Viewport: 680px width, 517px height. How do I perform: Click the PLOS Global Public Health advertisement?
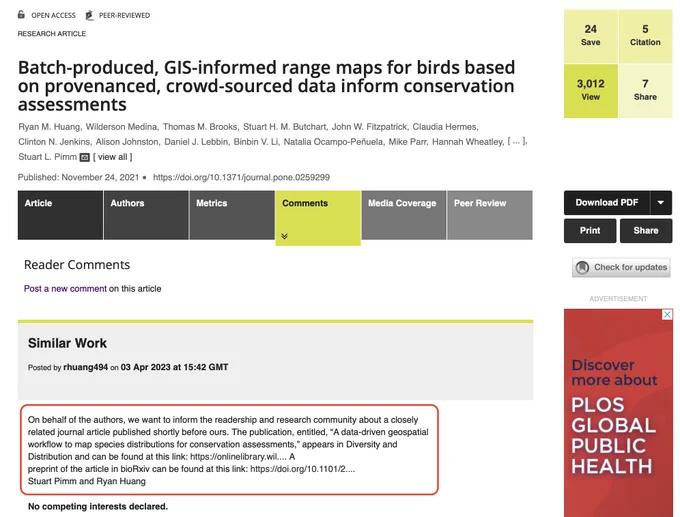tap(618, 412)
